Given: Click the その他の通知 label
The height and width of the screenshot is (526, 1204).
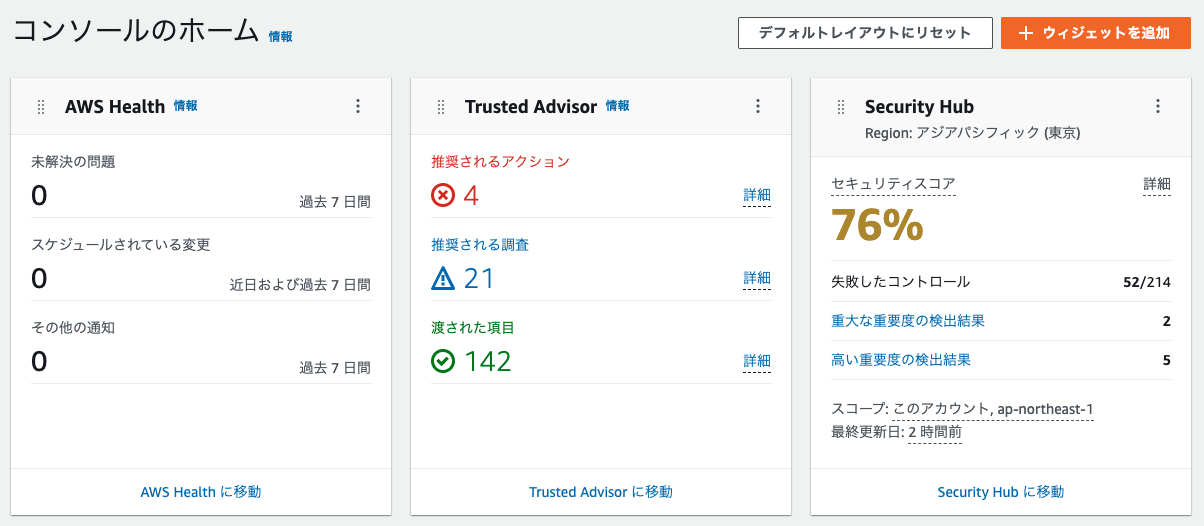Looking at the screenshot, I should [x=73, y=328].
